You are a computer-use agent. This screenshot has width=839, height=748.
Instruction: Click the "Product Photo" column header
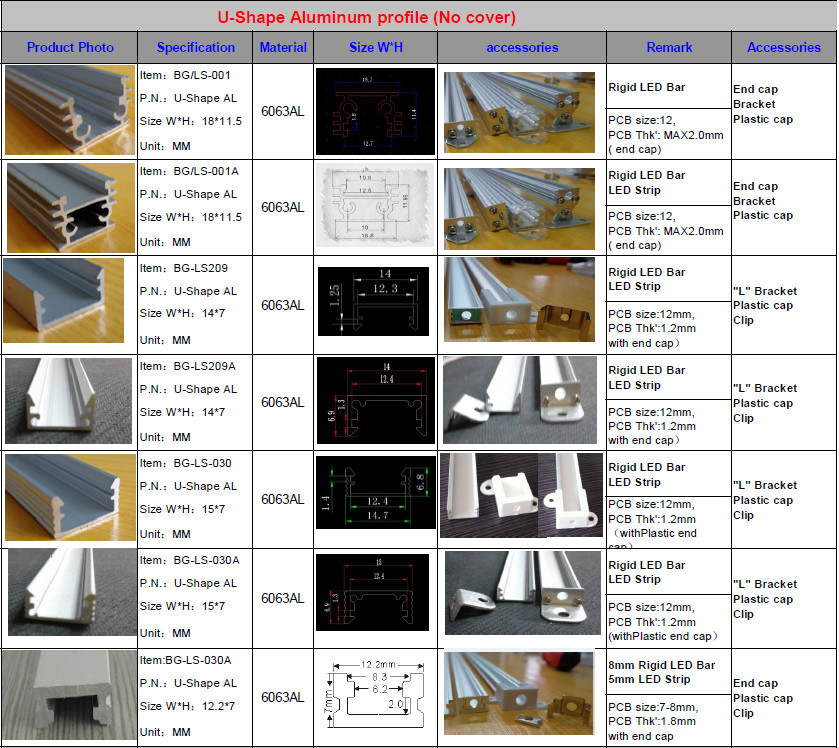coord(70,47)
